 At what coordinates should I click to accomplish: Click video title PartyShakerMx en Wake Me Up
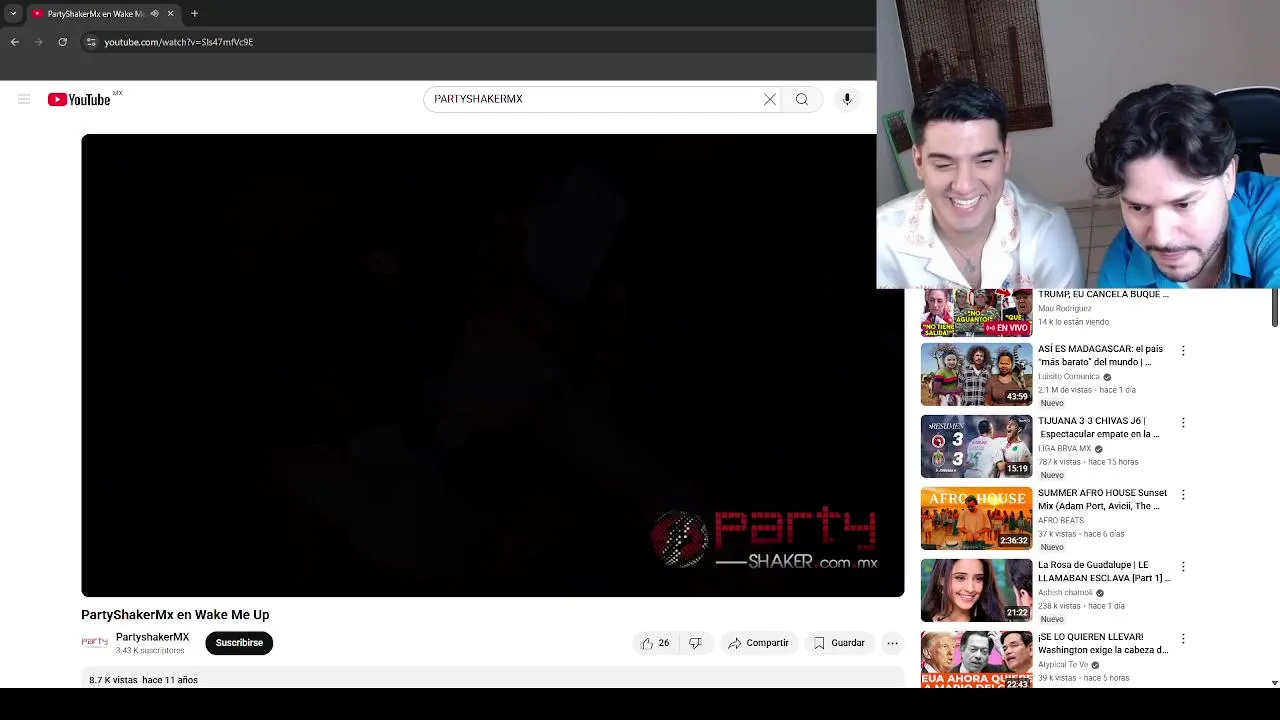click(x=175, y=615)
